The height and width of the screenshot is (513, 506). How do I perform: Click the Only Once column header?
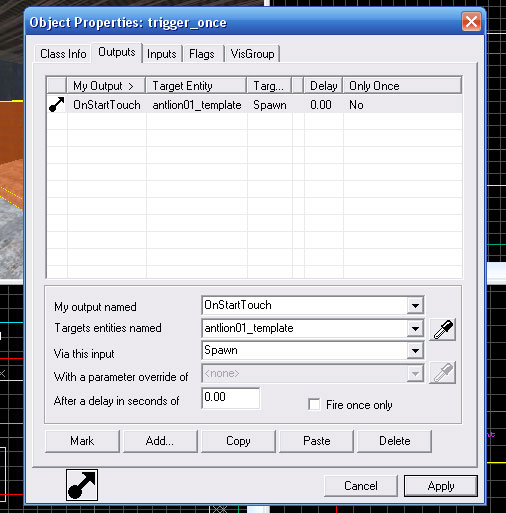pos(402,86)
